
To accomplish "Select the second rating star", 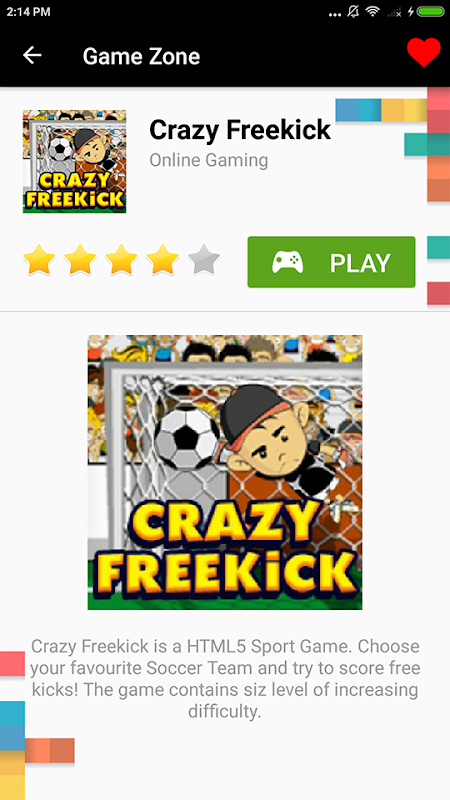I will click(80, 260).
